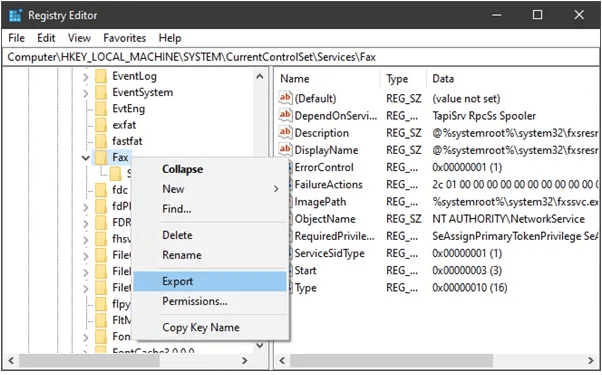Screen dimensions: 602x375
Task: Click the 'NT AUTHORITY\NetworkService' data cell
Action: (508, 219)
